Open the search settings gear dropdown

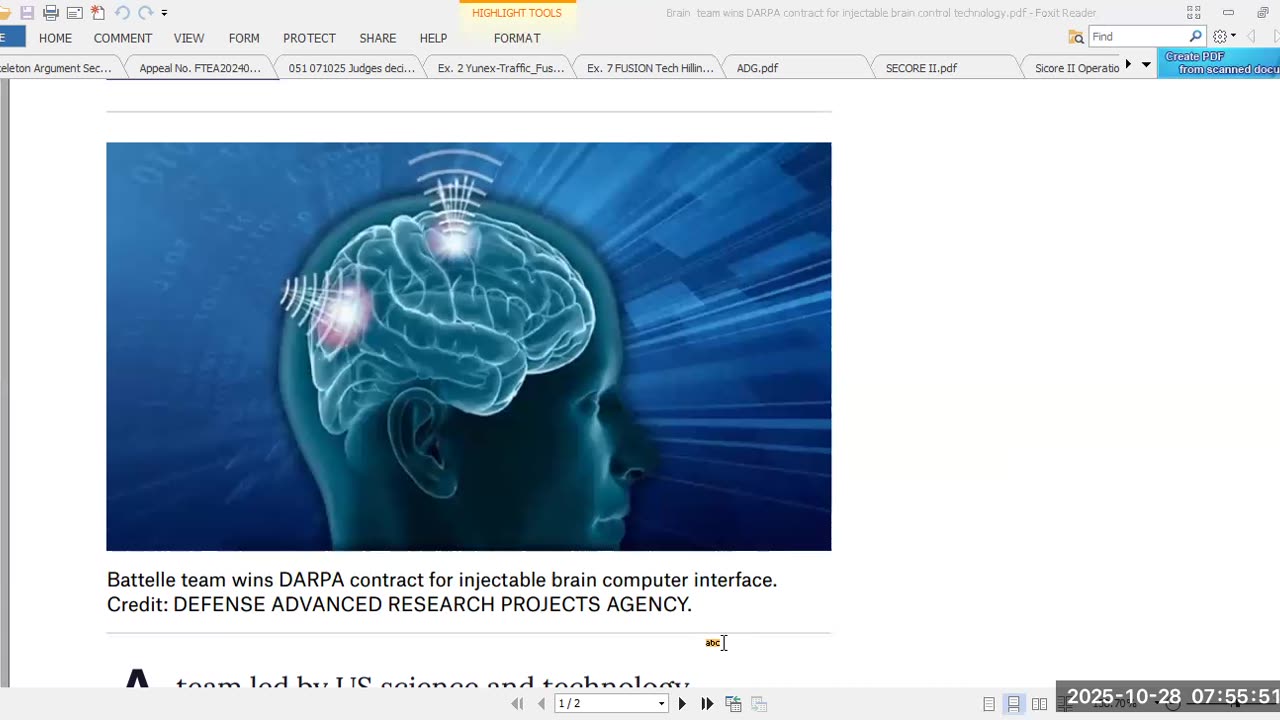1224,37
